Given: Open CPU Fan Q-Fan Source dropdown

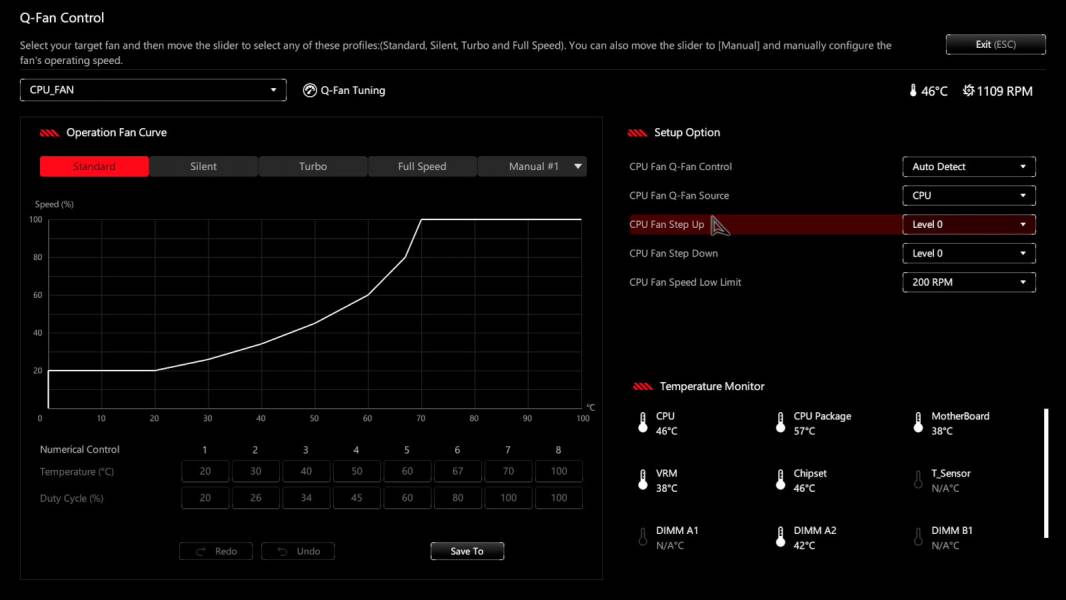Looking at the screenshot, I should click(x=969, y=196).
